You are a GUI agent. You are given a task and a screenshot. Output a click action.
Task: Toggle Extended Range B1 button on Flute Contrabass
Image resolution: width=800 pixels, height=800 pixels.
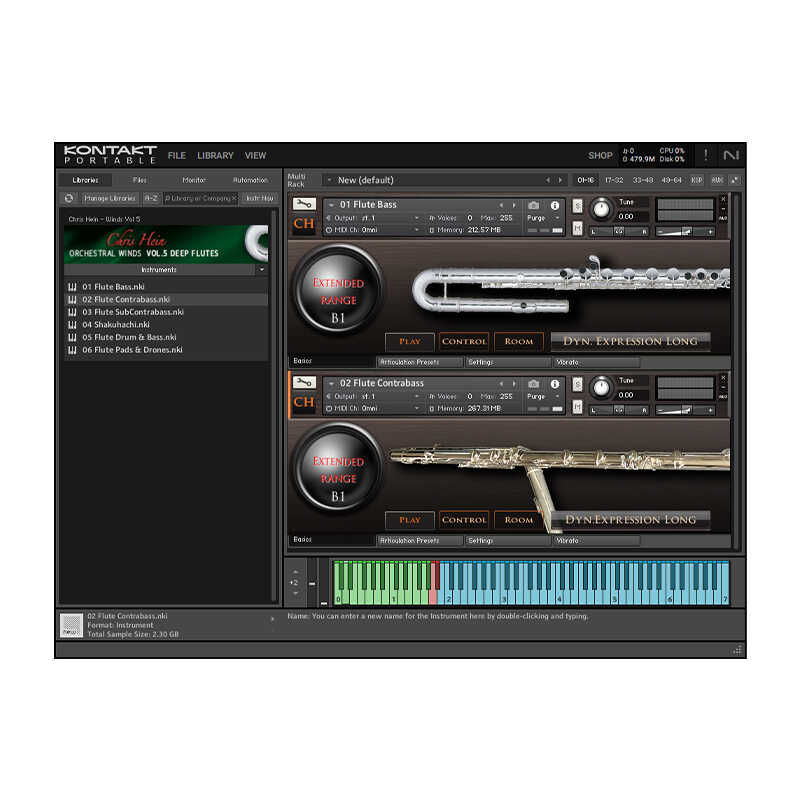(x=338, y=467)
